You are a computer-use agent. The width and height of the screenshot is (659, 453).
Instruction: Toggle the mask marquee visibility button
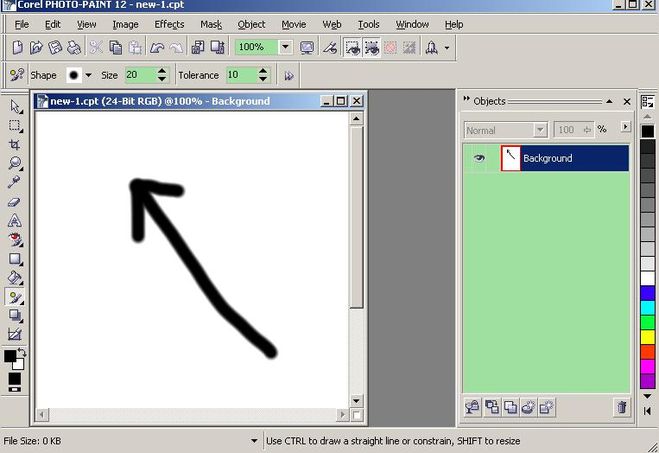pyautogui.click(x=352, y=47)
